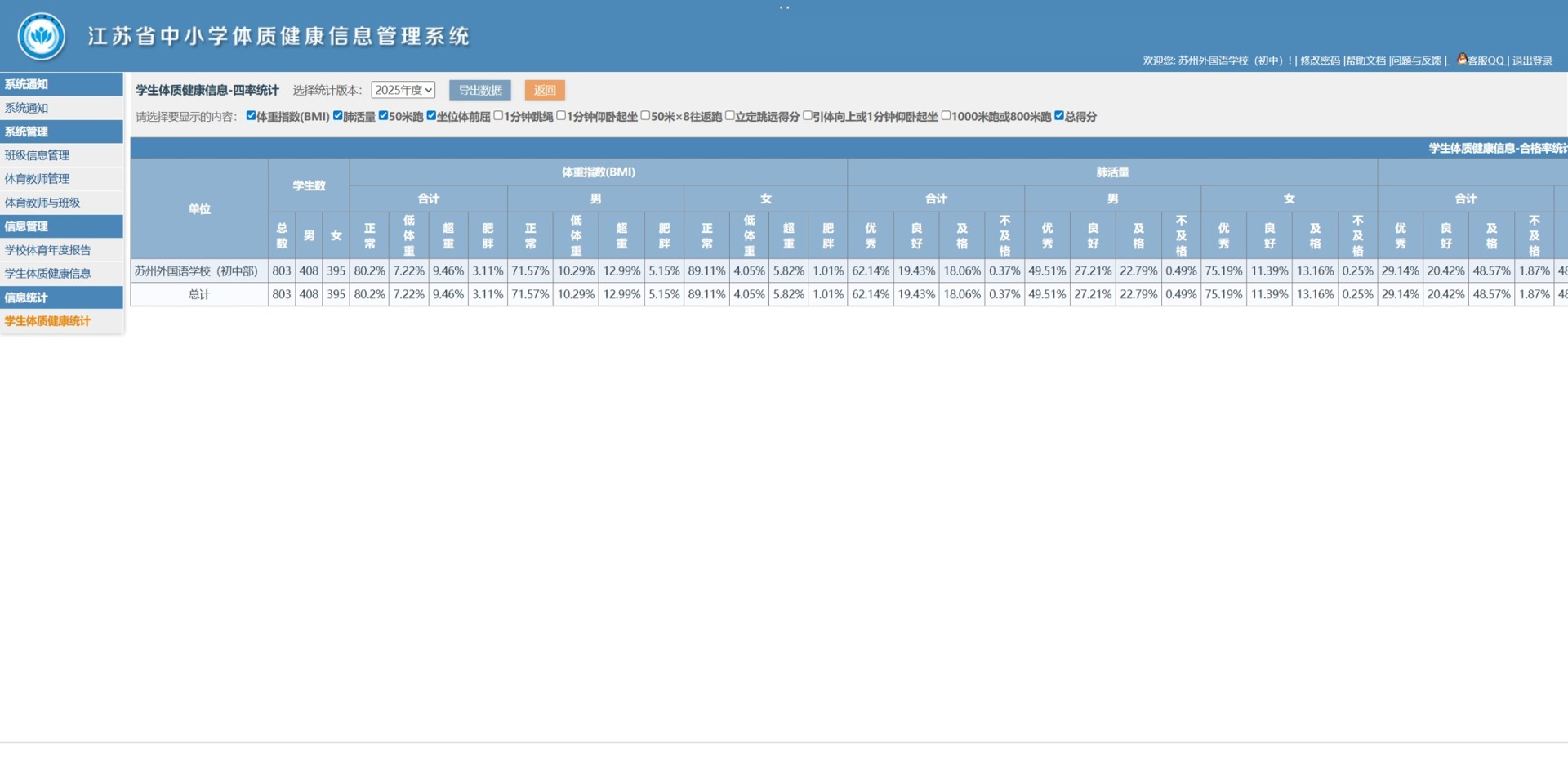Uncheck the 总得分 checkbox
The image size is (1568, 764).
tap(1059, 116)
